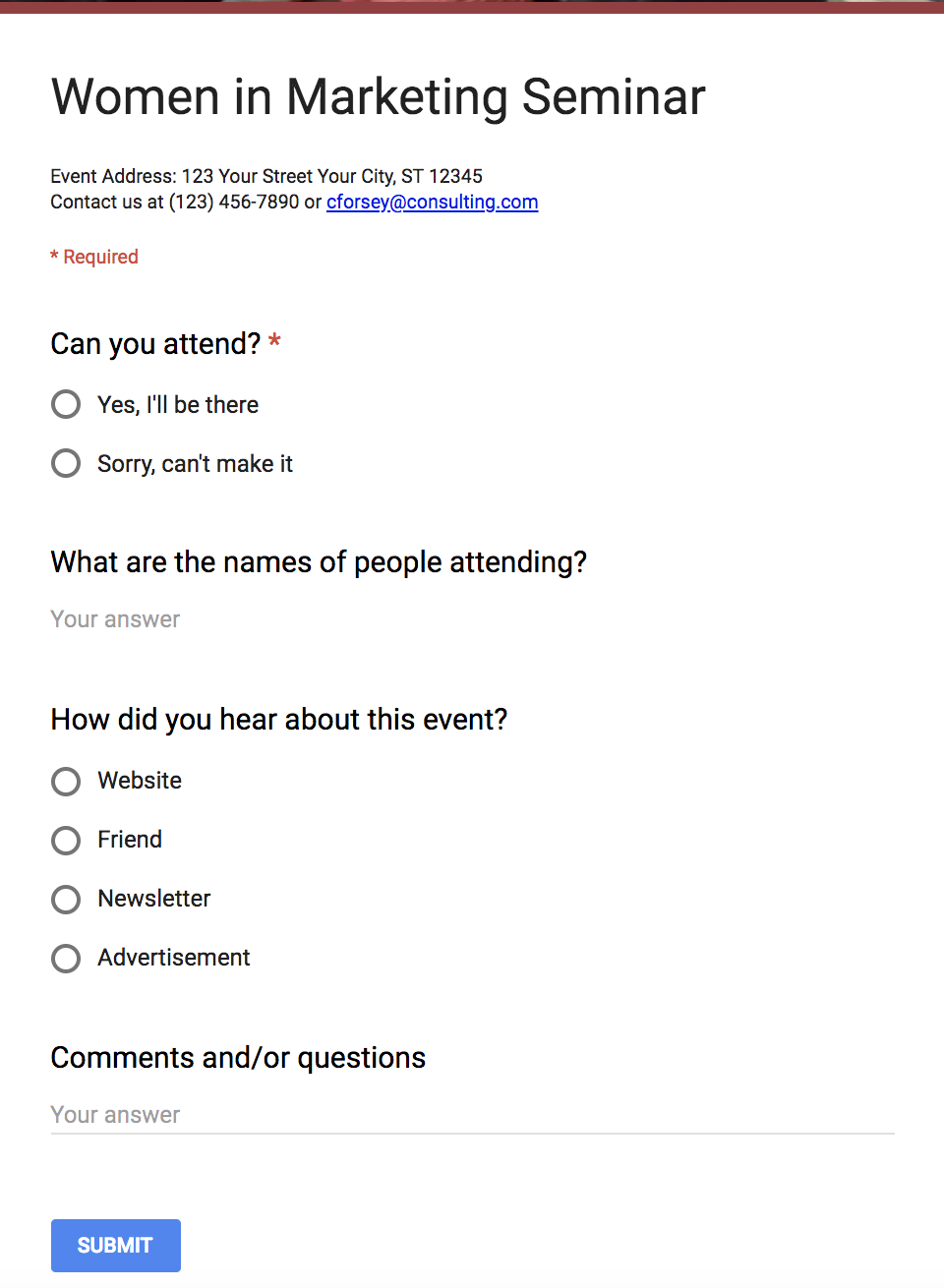Screen dimensions: 944x1288
Task: Choose "Sorry, can't make it" radio button
Action: pyautogui.click(x=66, y=463)
